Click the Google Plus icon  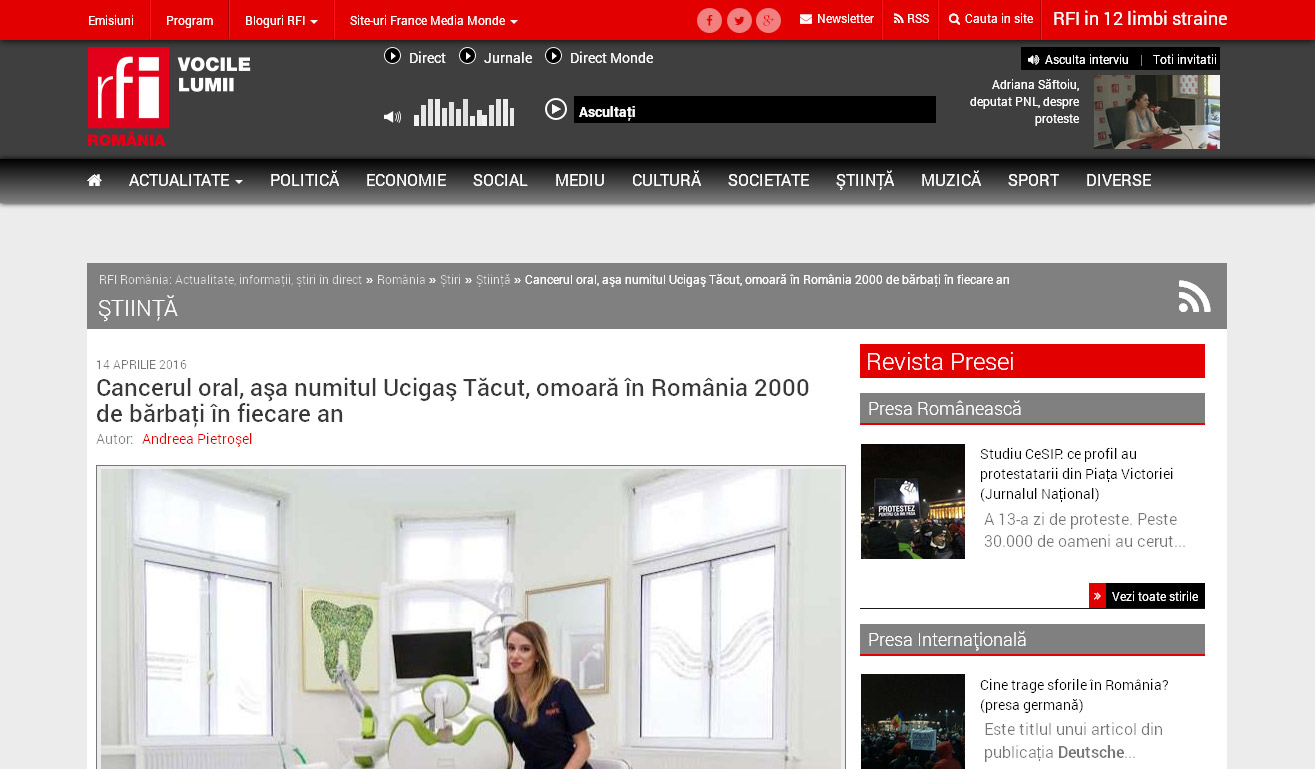[768, 20]
